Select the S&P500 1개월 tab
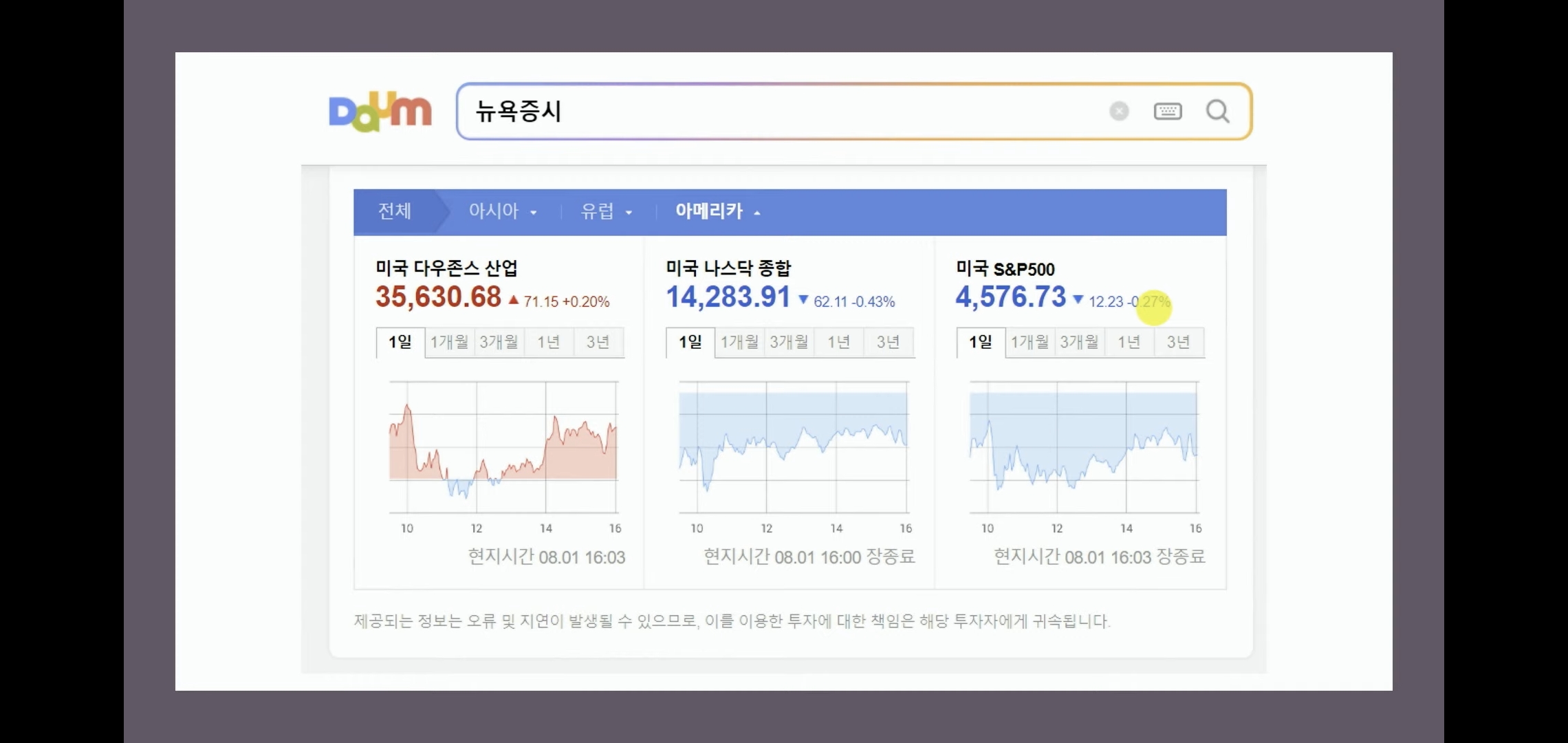Viewport: 1568px width, 743px height. [x=1030, y=342]
